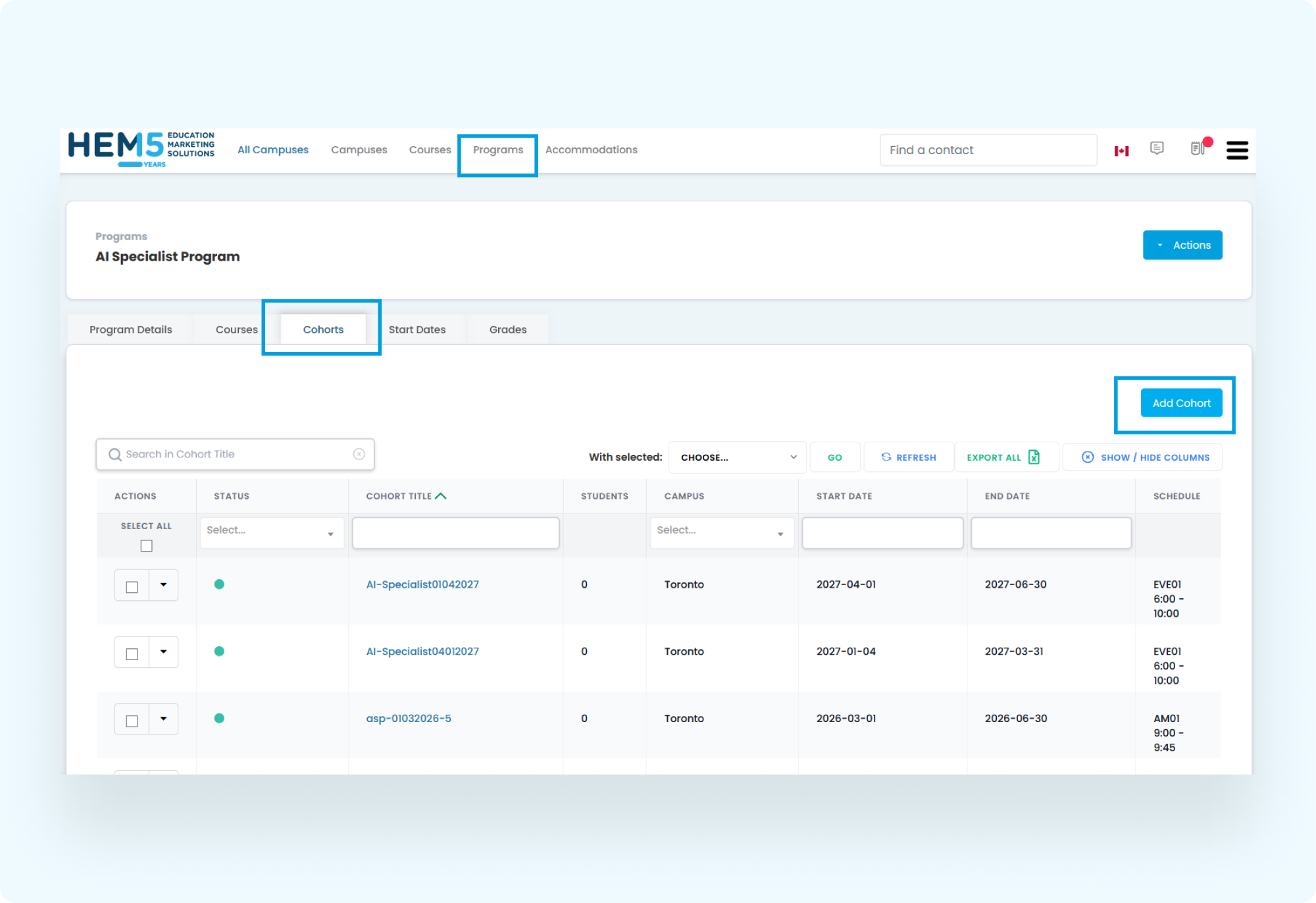Check the asp-01032026-5 row checkbox
This screenshot has height=903, width=1316.
[x=132, y=721]
